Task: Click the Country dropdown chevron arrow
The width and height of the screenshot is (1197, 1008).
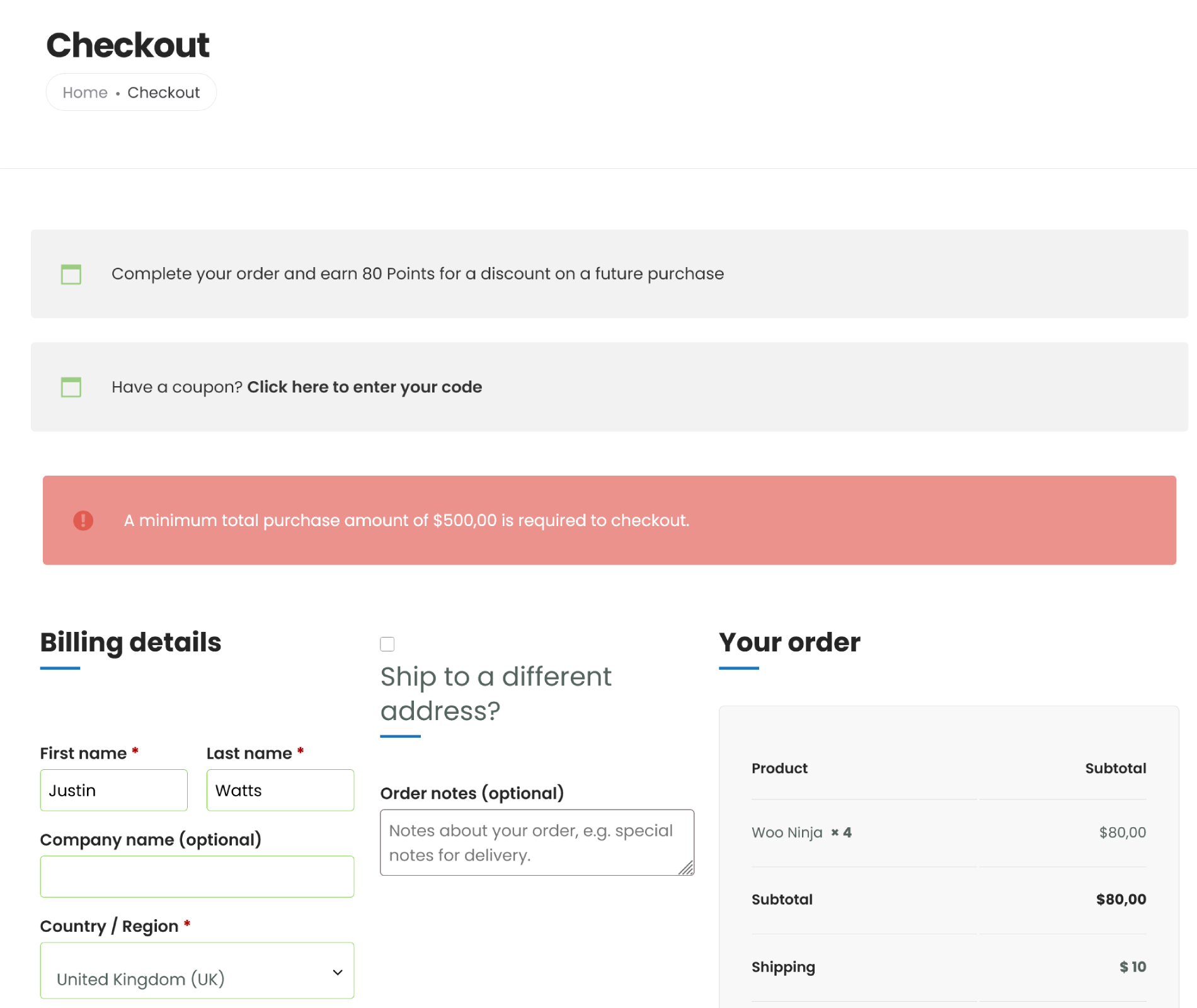Action: point(338,972)
